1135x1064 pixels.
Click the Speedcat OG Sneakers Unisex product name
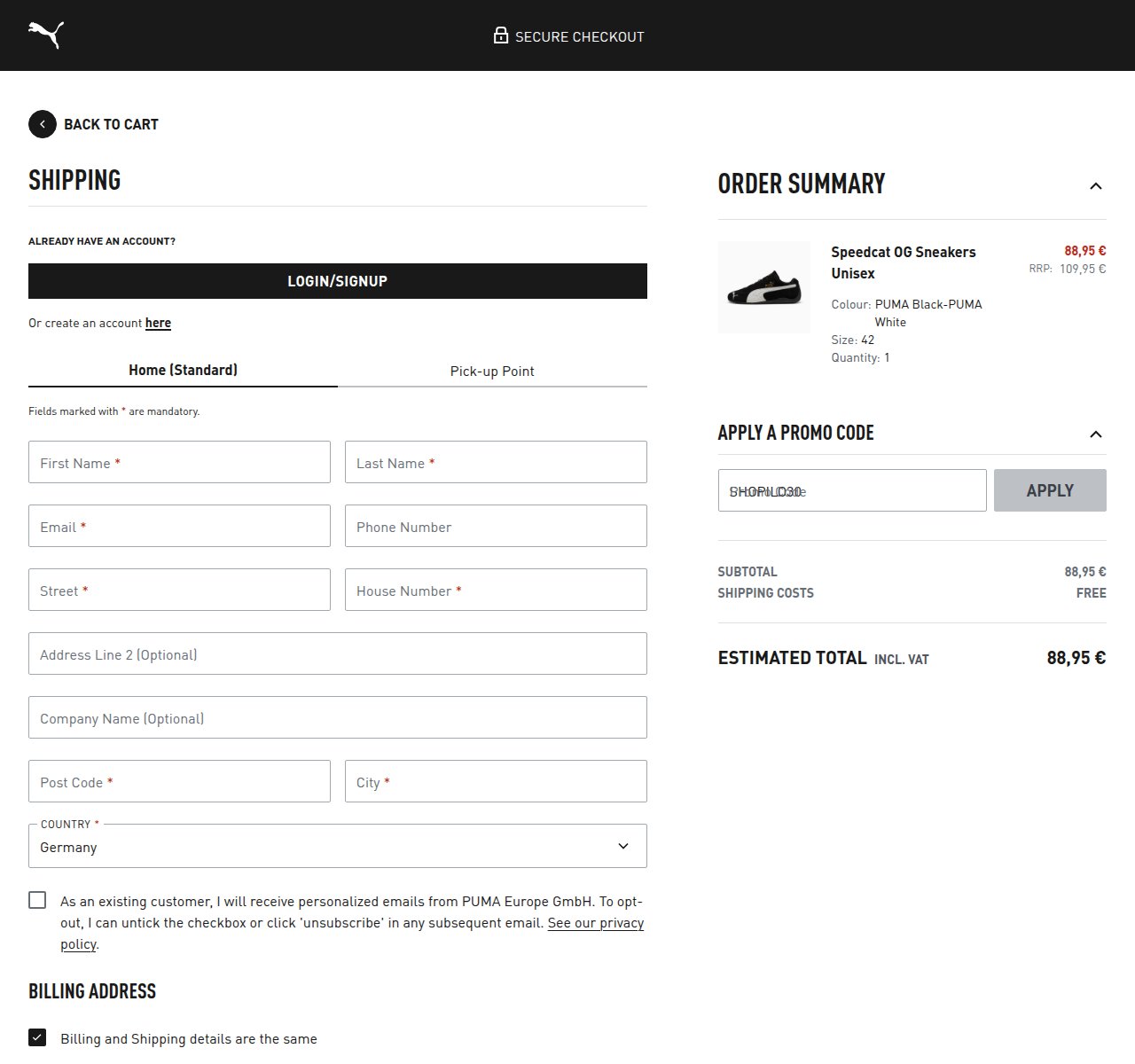click(904, 262)
